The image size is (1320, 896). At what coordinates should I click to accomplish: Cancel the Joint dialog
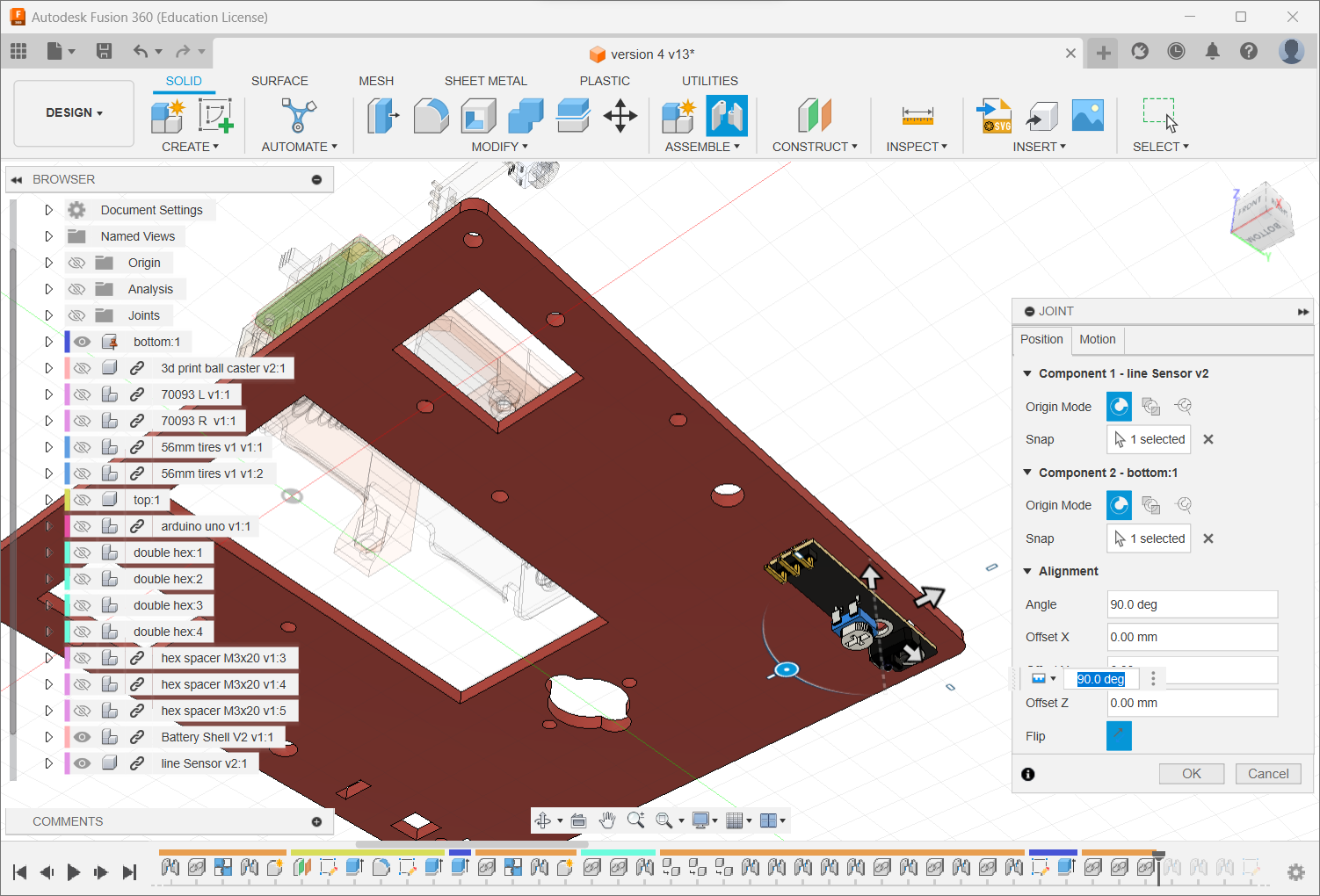(1267, 774)
